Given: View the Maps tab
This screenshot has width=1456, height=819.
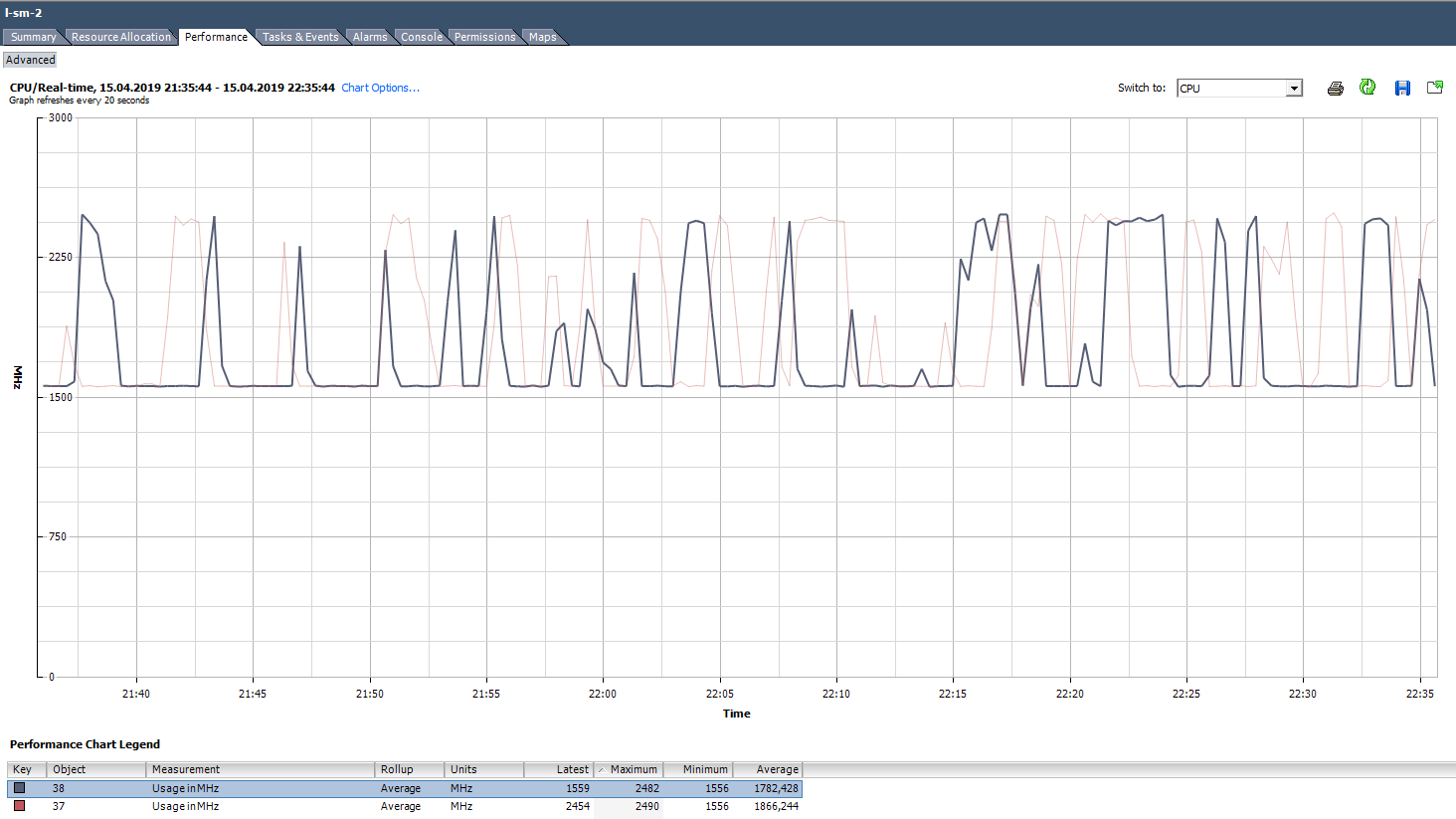Looking at the screenshot, I should [542, 37].
